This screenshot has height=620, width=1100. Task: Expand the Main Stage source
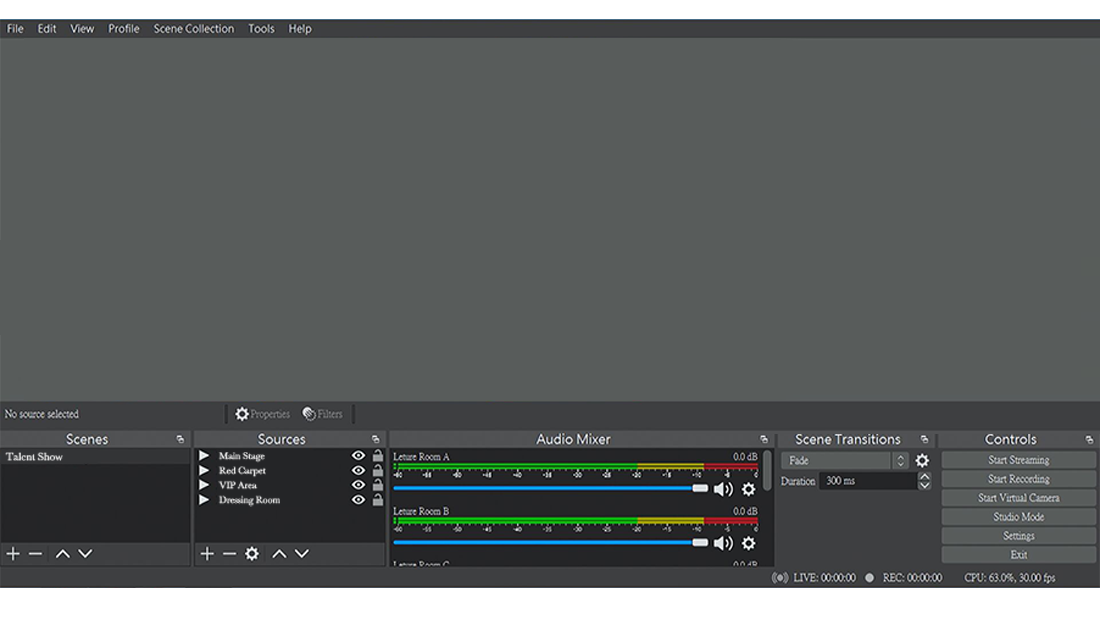point(203,456)
